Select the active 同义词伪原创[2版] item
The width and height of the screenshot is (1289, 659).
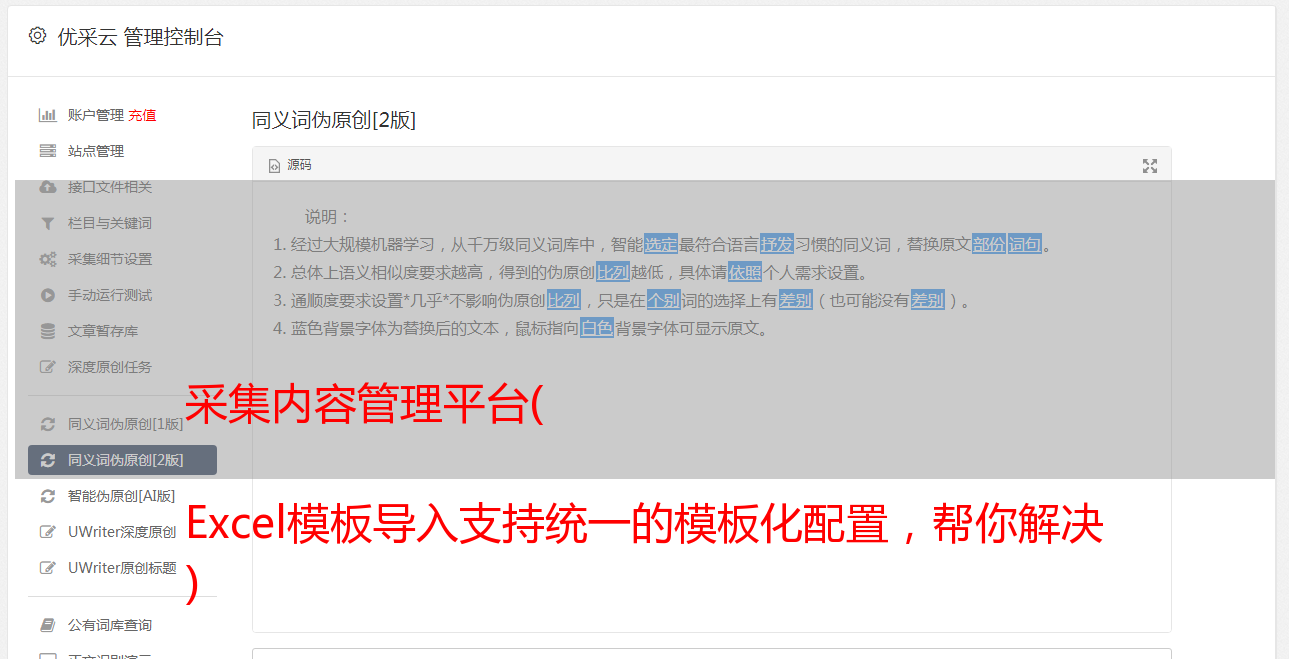tap(122, 460)
